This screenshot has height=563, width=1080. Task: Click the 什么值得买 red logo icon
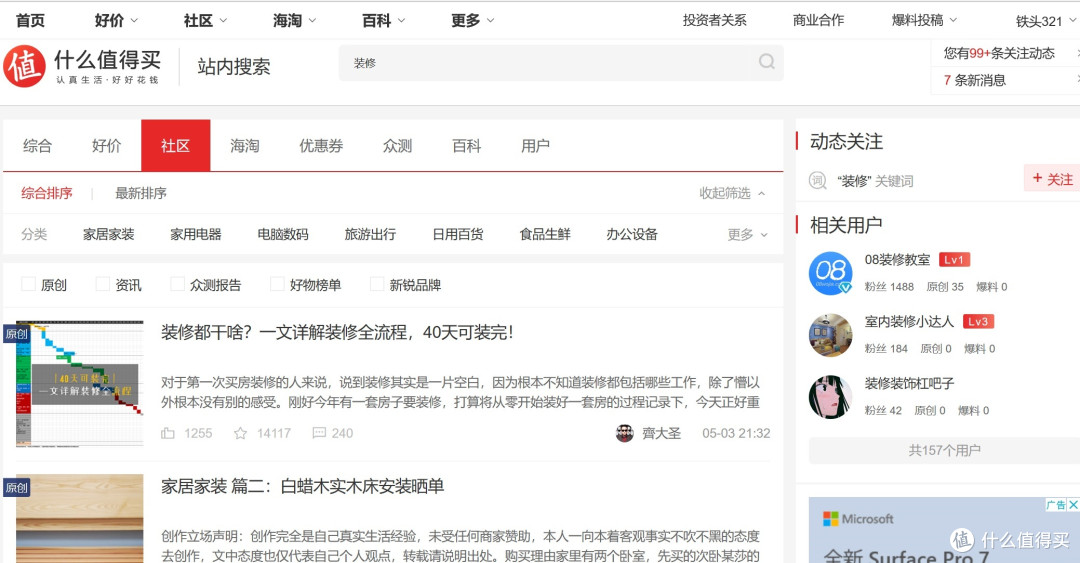point(24,66)
